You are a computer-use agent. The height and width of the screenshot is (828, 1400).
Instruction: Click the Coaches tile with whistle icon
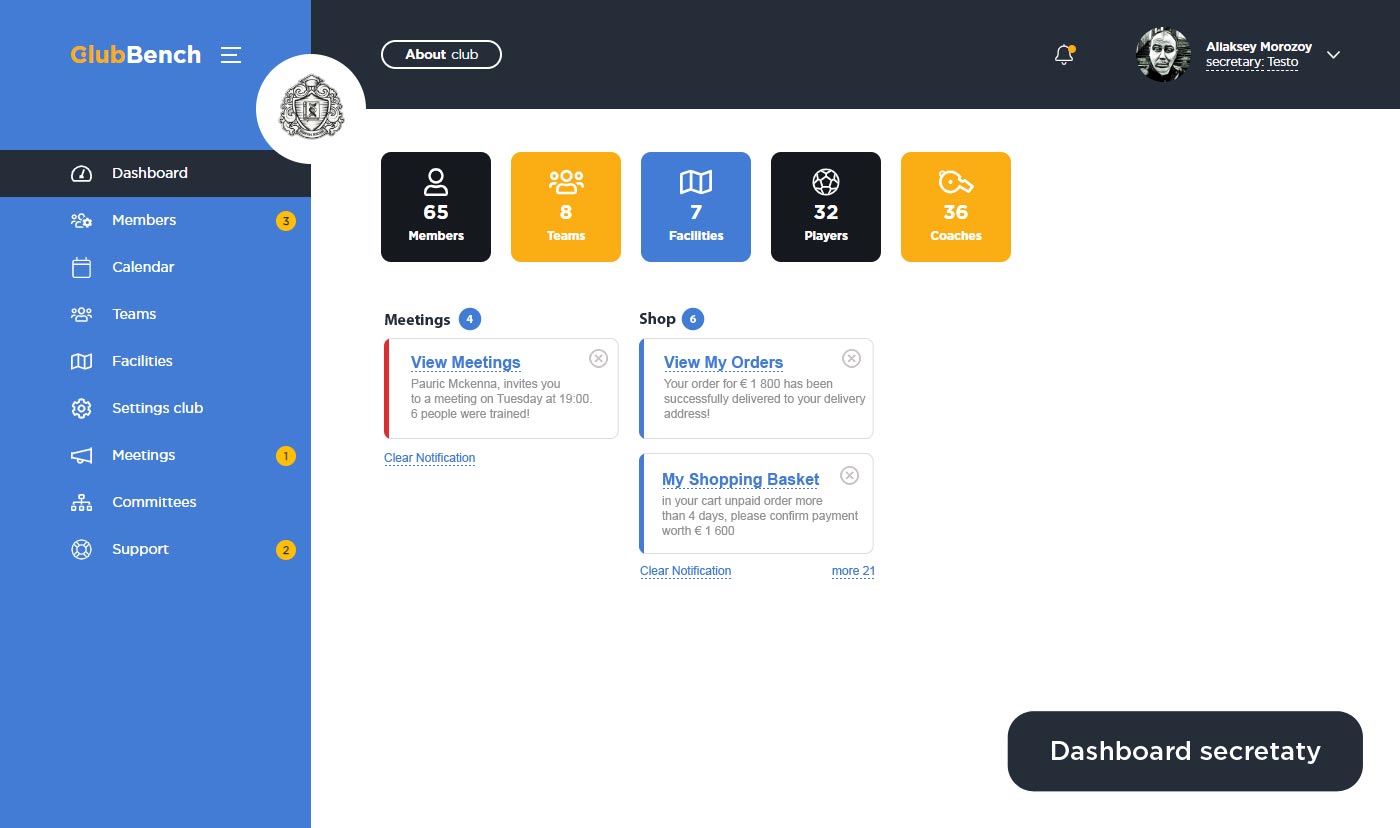[956, 207]
